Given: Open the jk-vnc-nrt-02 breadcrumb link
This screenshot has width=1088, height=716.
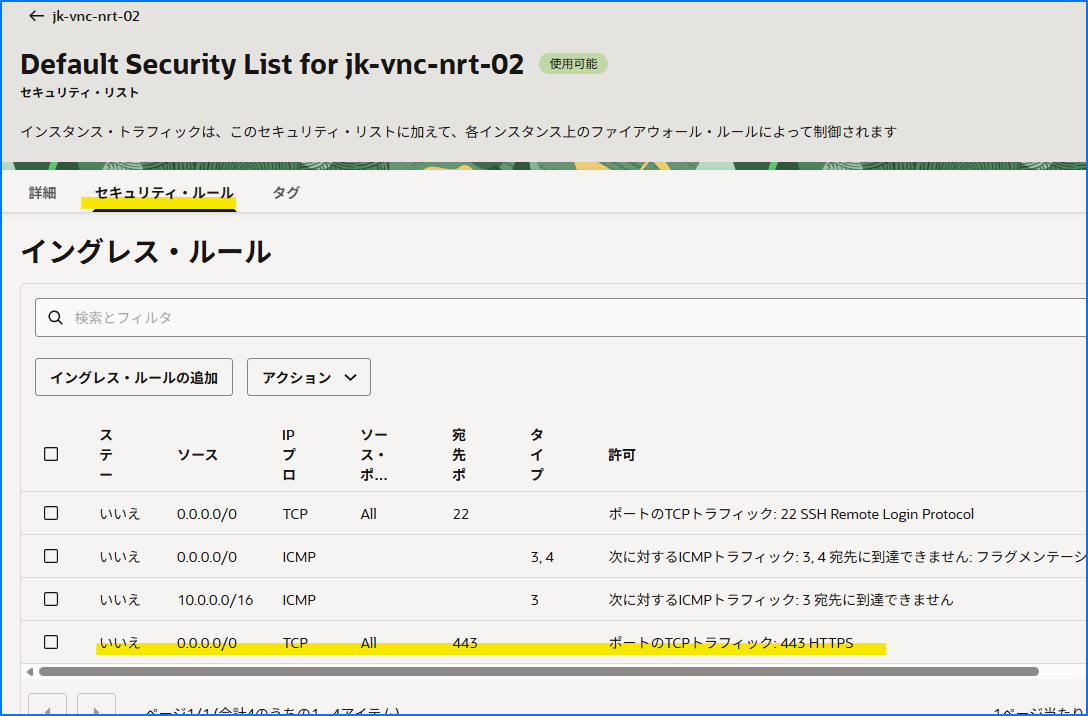Looking at the screenshot, I should point(96,16).
